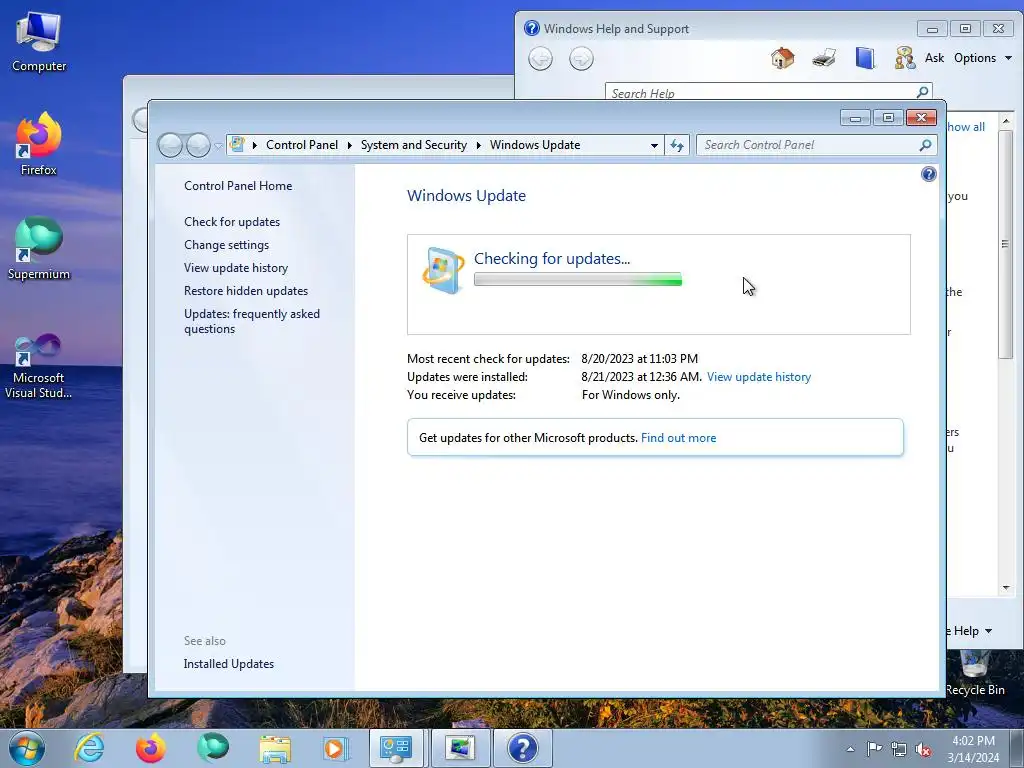The image size is (1024, 768).
Task: Open Updates: frequently asked questions link
Action: [x=251, y=321]
